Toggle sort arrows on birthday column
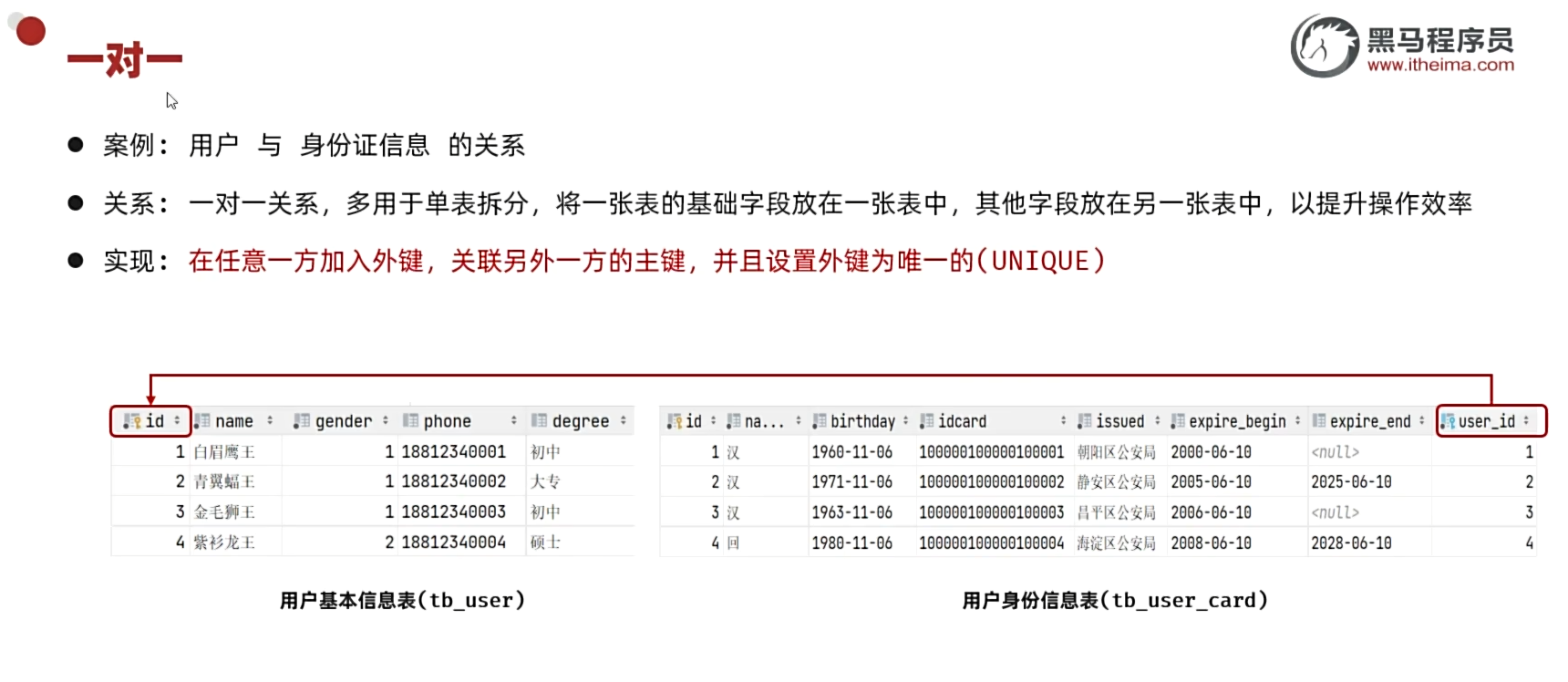Image resolution: width=1568 pixels, height=682 pixels. click(x=905, y=421)
